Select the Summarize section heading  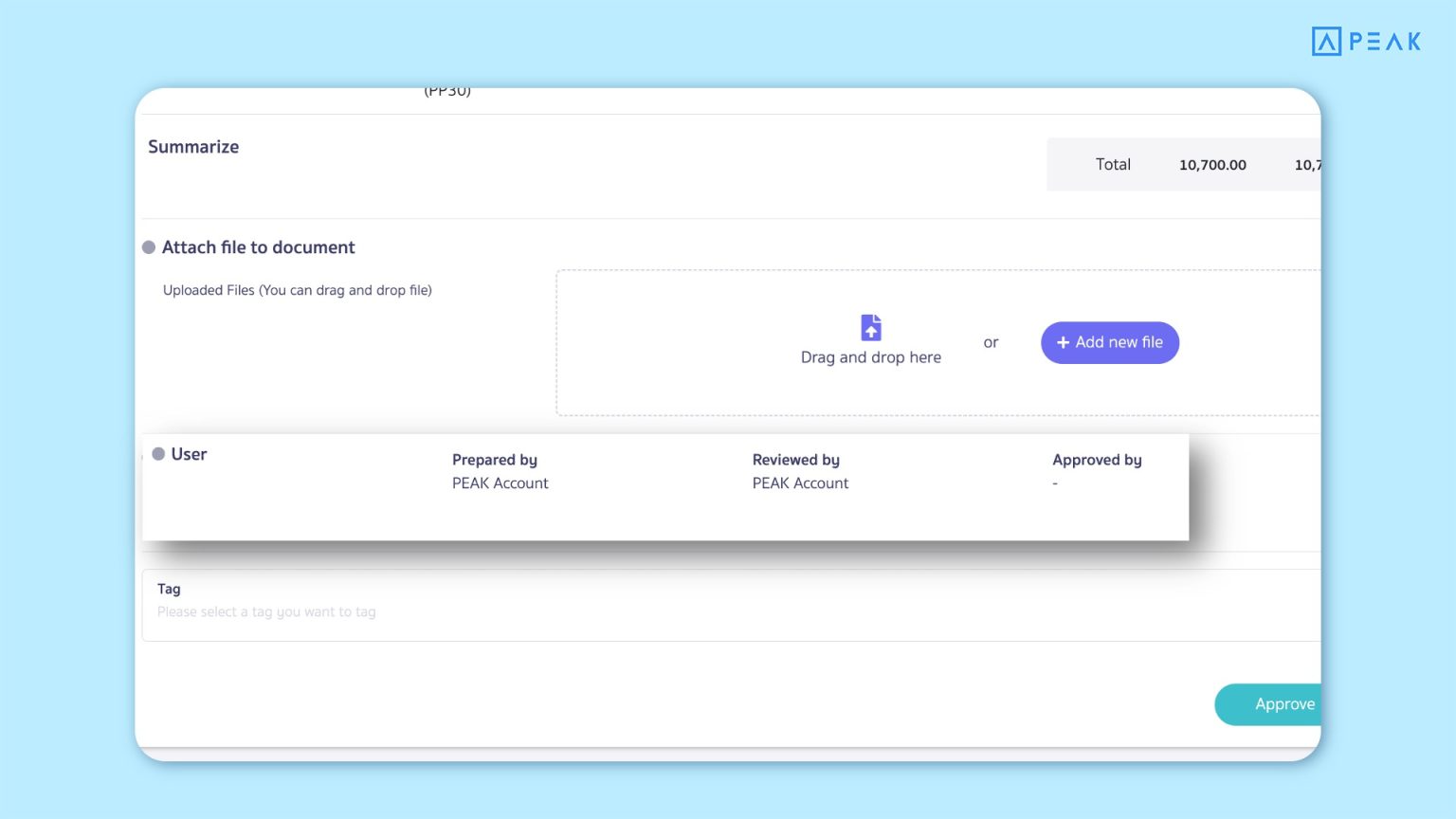193,147
